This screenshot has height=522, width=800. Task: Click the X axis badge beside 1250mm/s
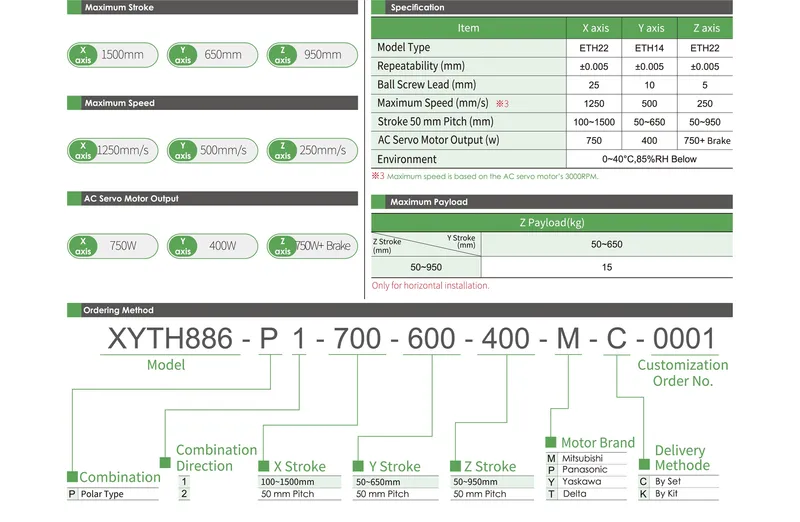[x=83, y=151]
